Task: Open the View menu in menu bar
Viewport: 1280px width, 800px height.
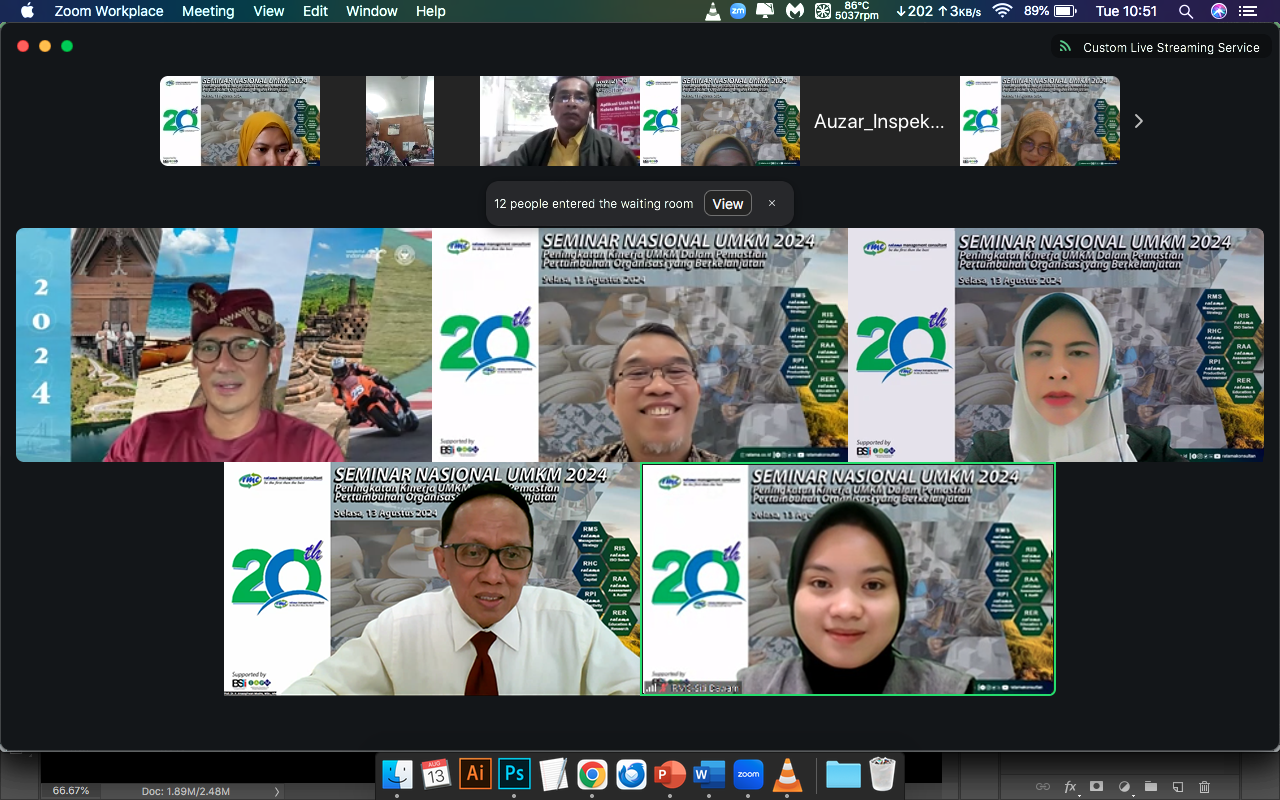Action: [268, 11]
